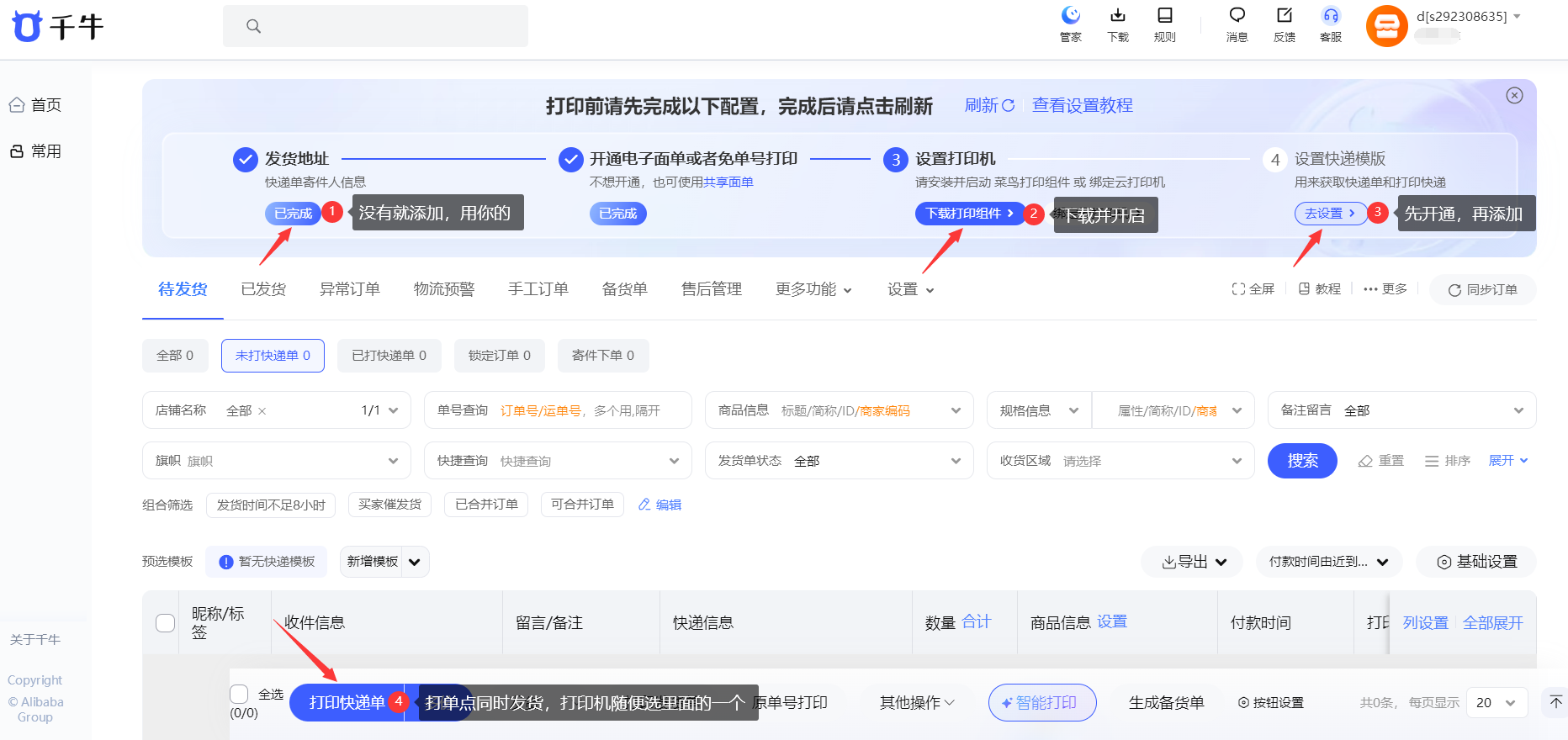Switch to the 售后管理 tab
Screen dimensions: 1568x740
coord(711,290)
